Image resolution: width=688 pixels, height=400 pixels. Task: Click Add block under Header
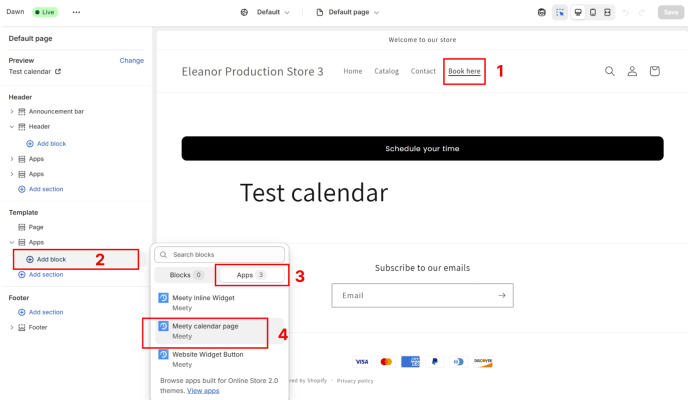coord(47,143)
